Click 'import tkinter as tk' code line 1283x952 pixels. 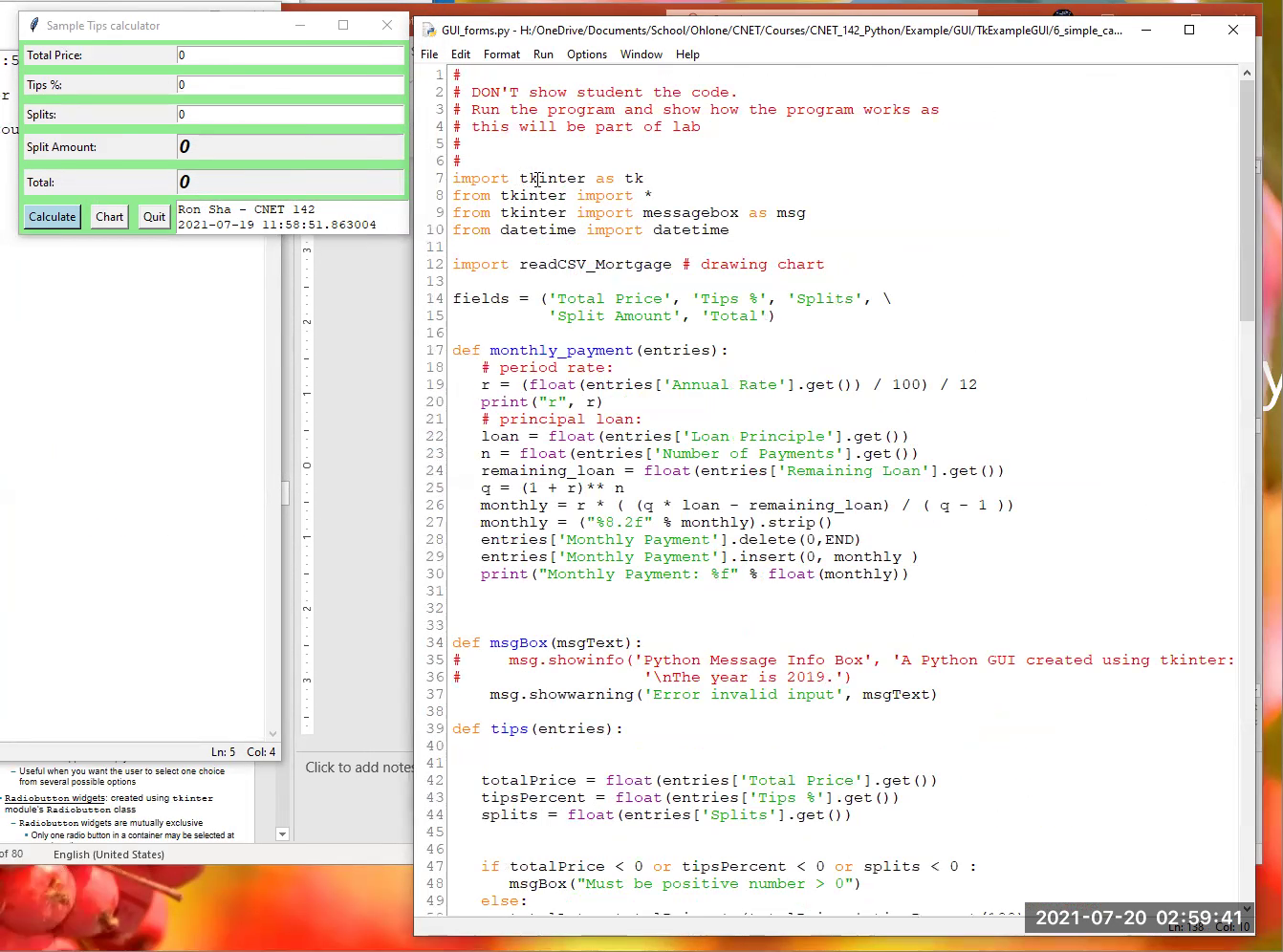point(548,179)
